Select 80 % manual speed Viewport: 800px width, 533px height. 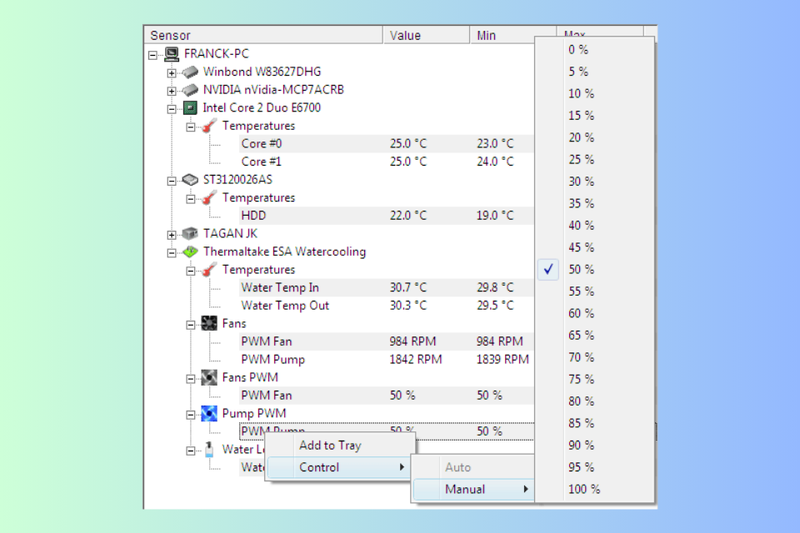(x=595, y=401)
